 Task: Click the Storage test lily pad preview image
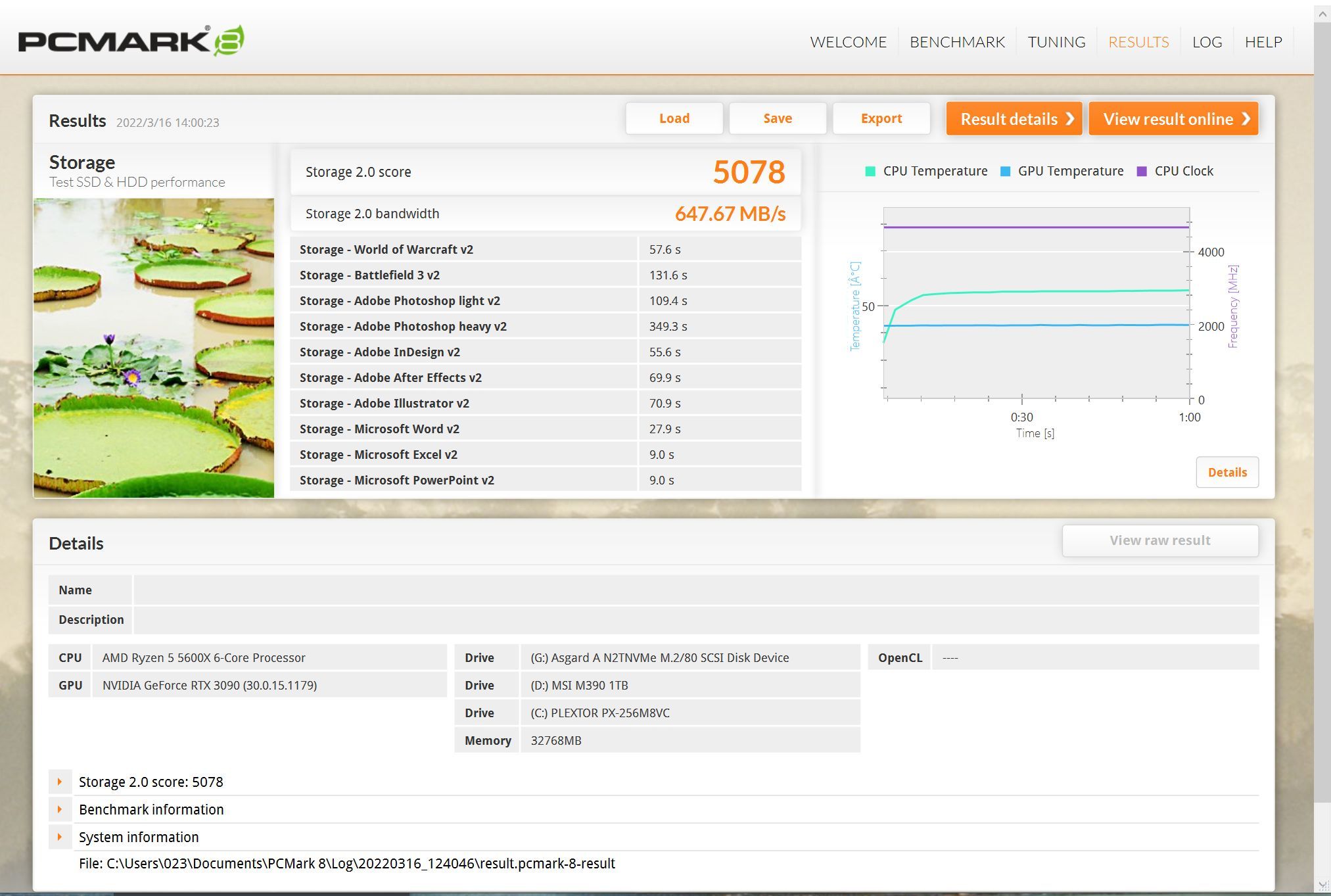click(x=154, y=346)
